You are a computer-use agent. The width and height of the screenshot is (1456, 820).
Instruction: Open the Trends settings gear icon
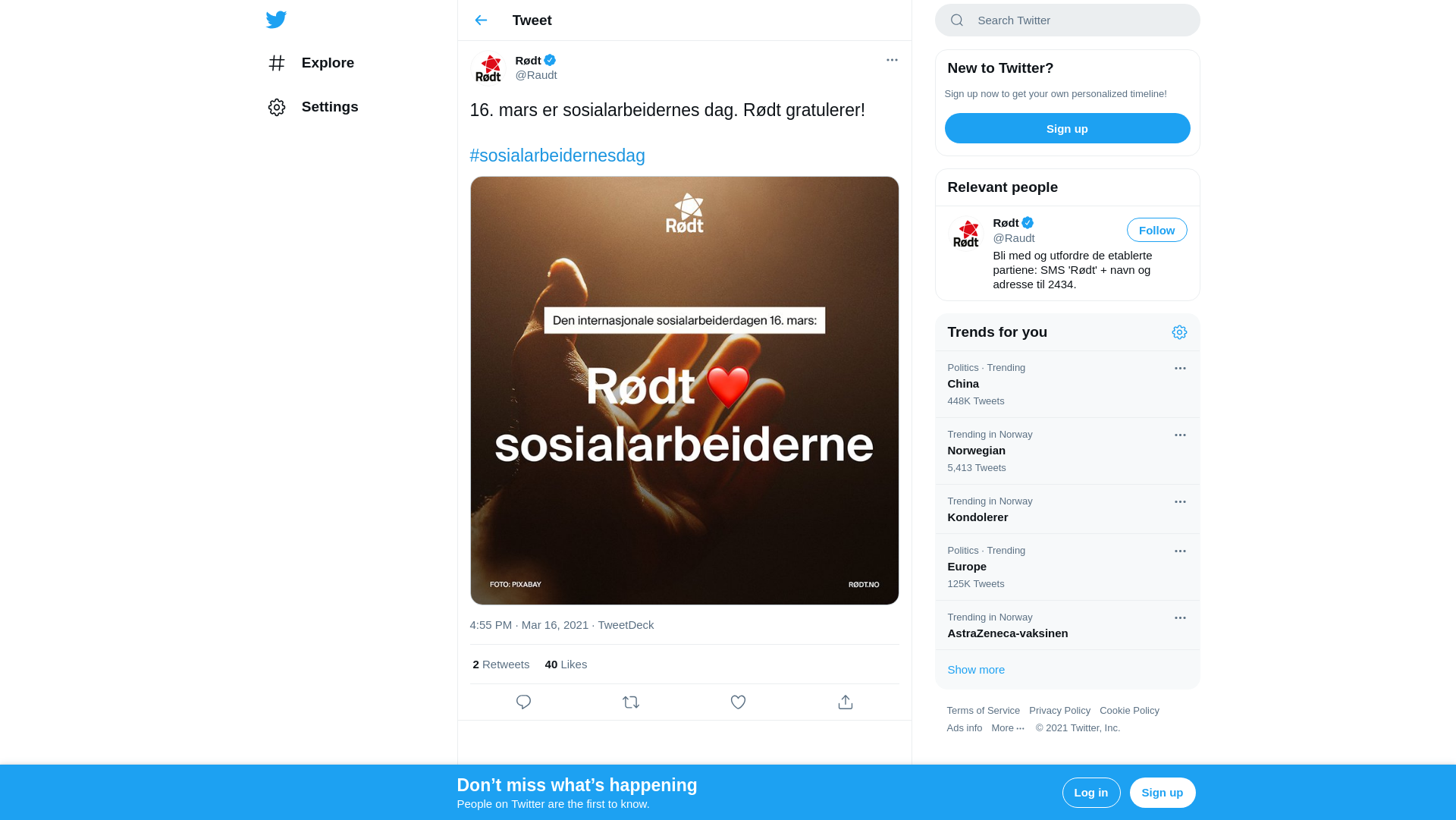1179,332
